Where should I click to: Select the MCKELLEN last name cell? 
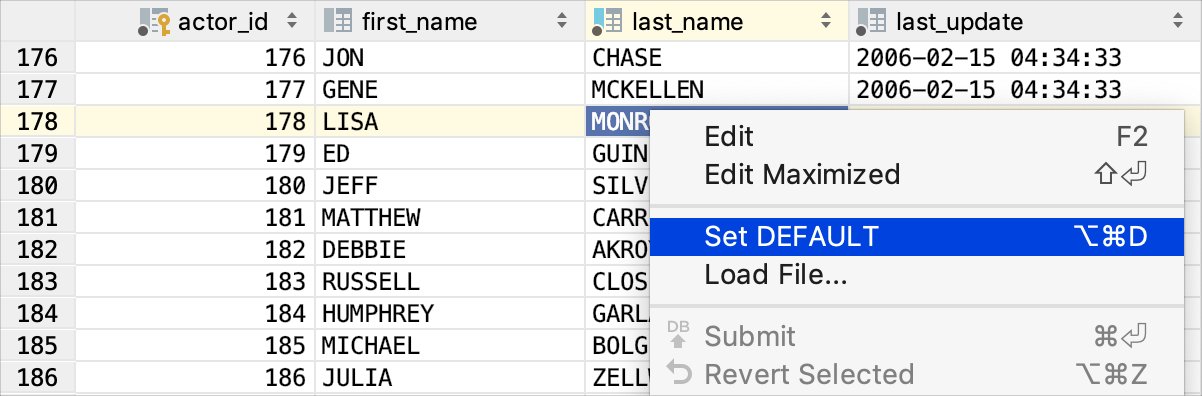click(716, 90)
